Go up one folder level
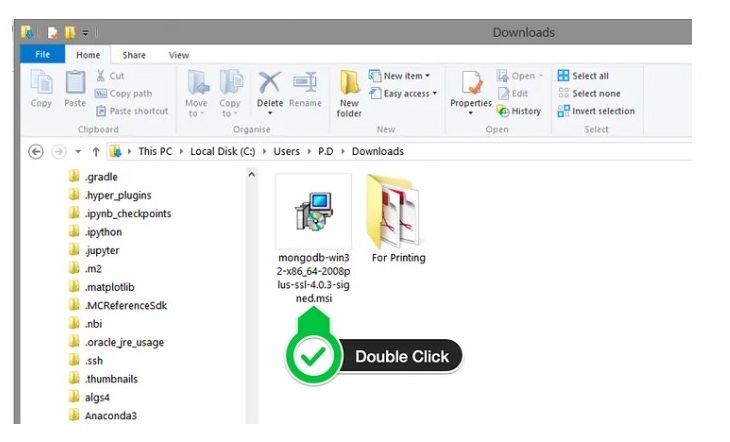Screen dimensions: 730x442 click(96, 151)
